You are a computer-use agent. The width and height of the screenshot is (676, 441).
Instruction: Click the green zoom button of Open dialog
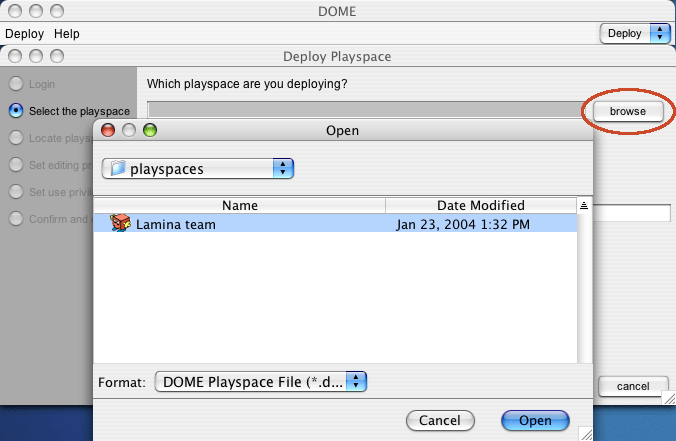[x=150, y=130]
